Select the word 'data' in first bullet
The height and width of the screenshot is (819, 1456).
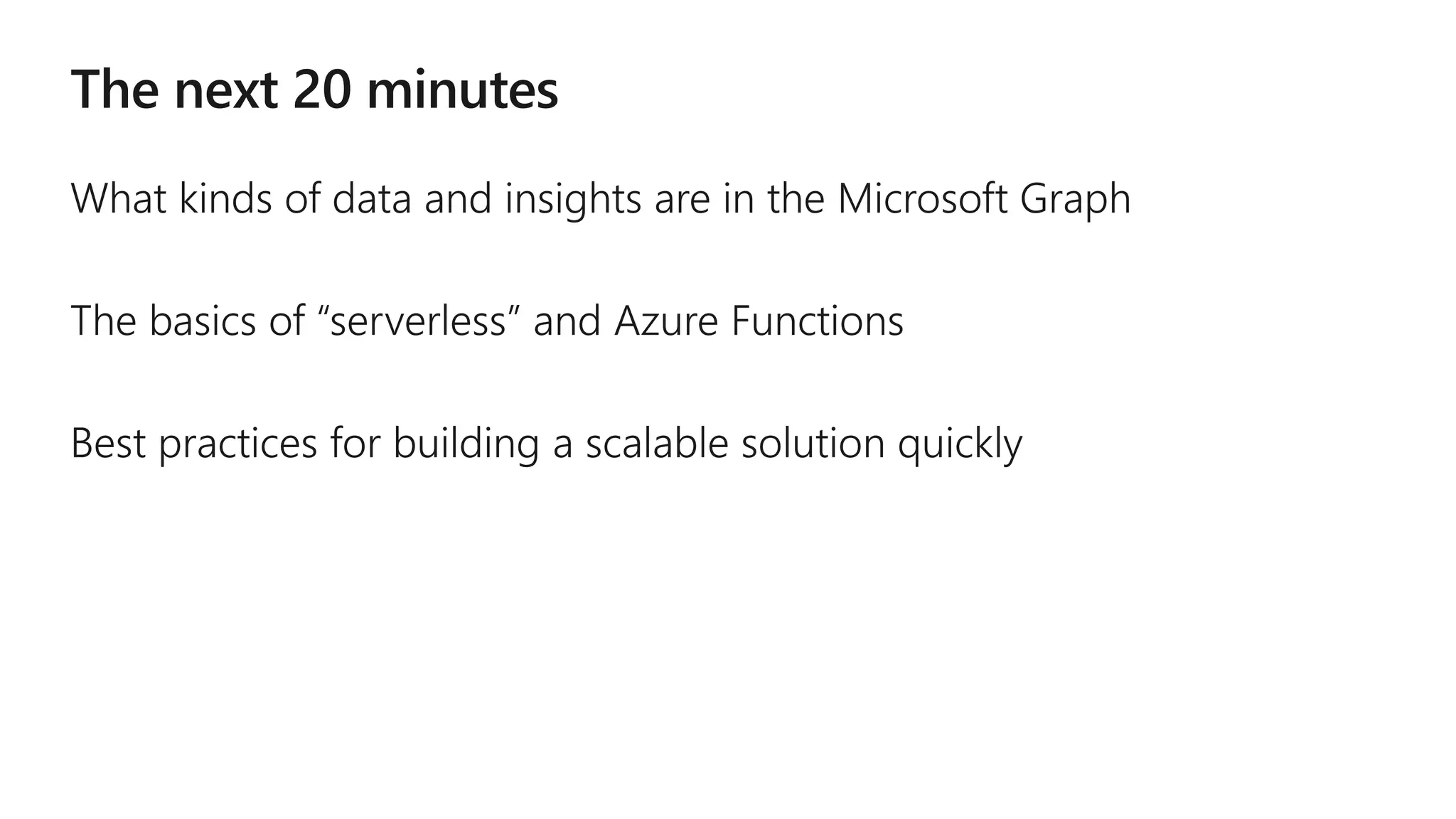click(x=372, y=198)
